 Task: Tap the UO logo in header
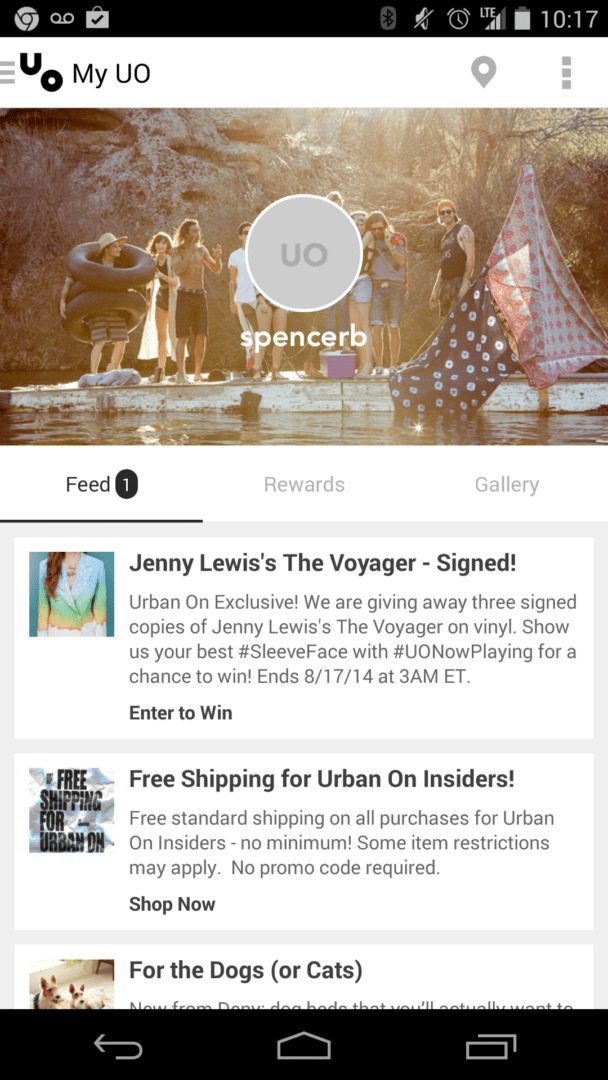(x=41, y=72)
